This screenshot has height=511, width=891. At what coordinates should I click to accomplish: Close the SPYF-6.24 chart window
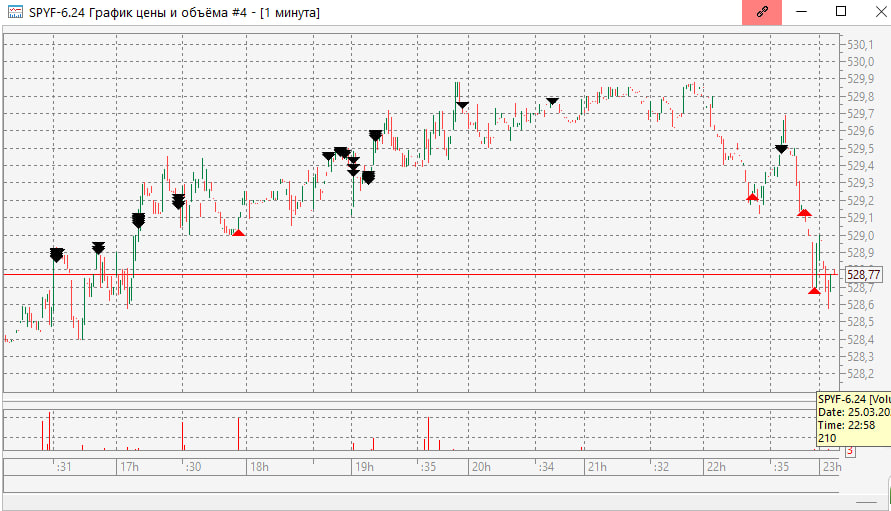click(x=880, y=12)
